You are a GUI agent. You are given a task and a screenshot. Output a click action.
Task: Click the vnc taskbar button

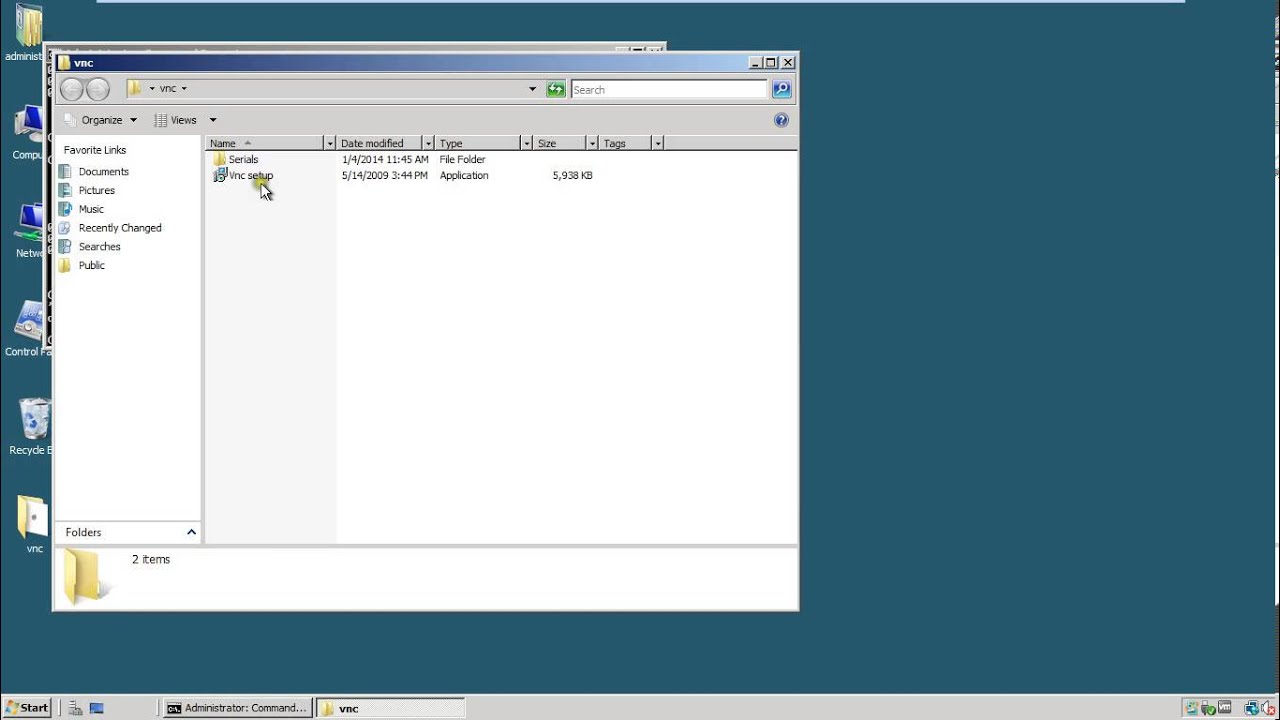point(390,708)
